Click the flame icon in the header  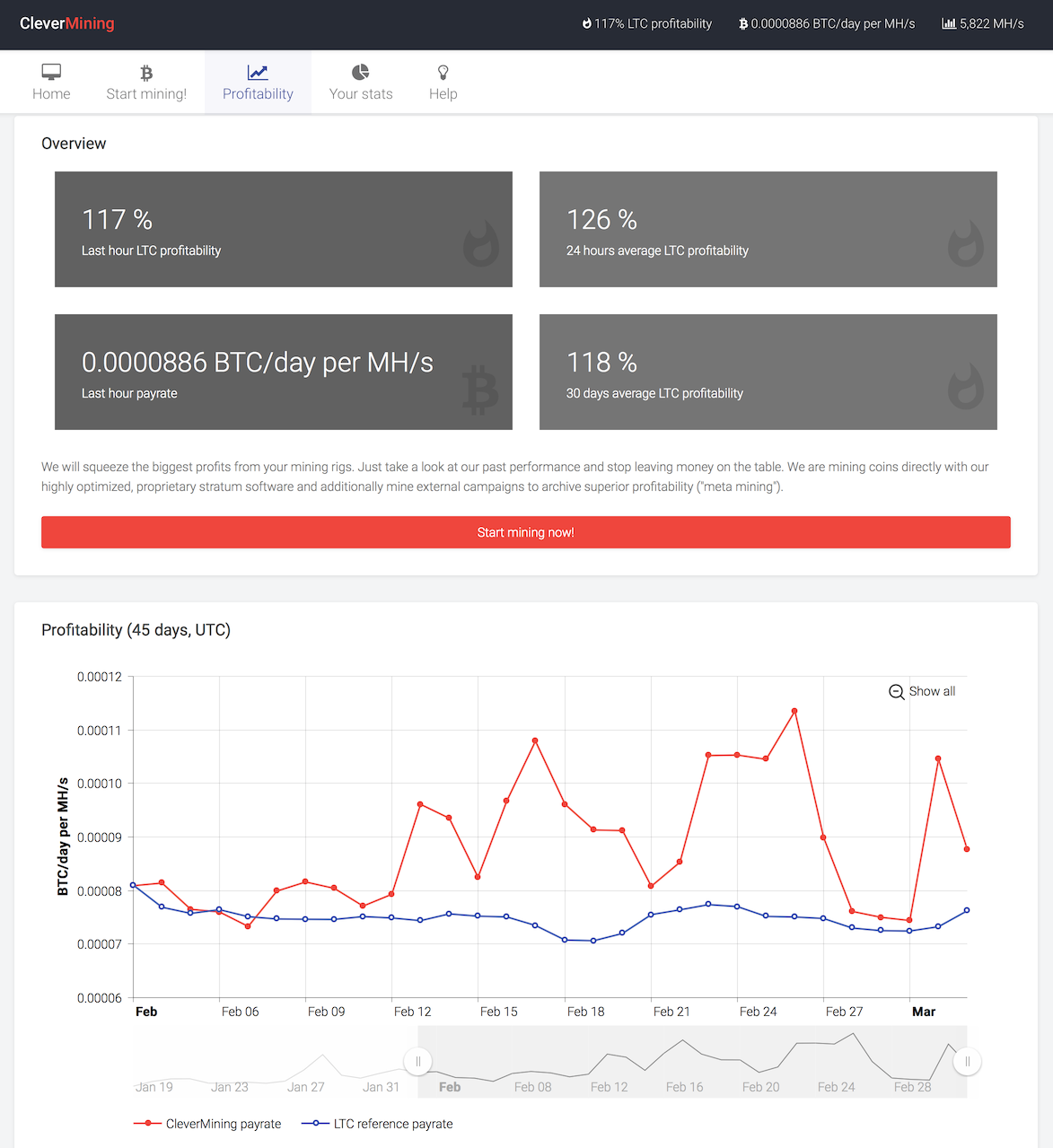pyautogui.click(x=586, y=23)
